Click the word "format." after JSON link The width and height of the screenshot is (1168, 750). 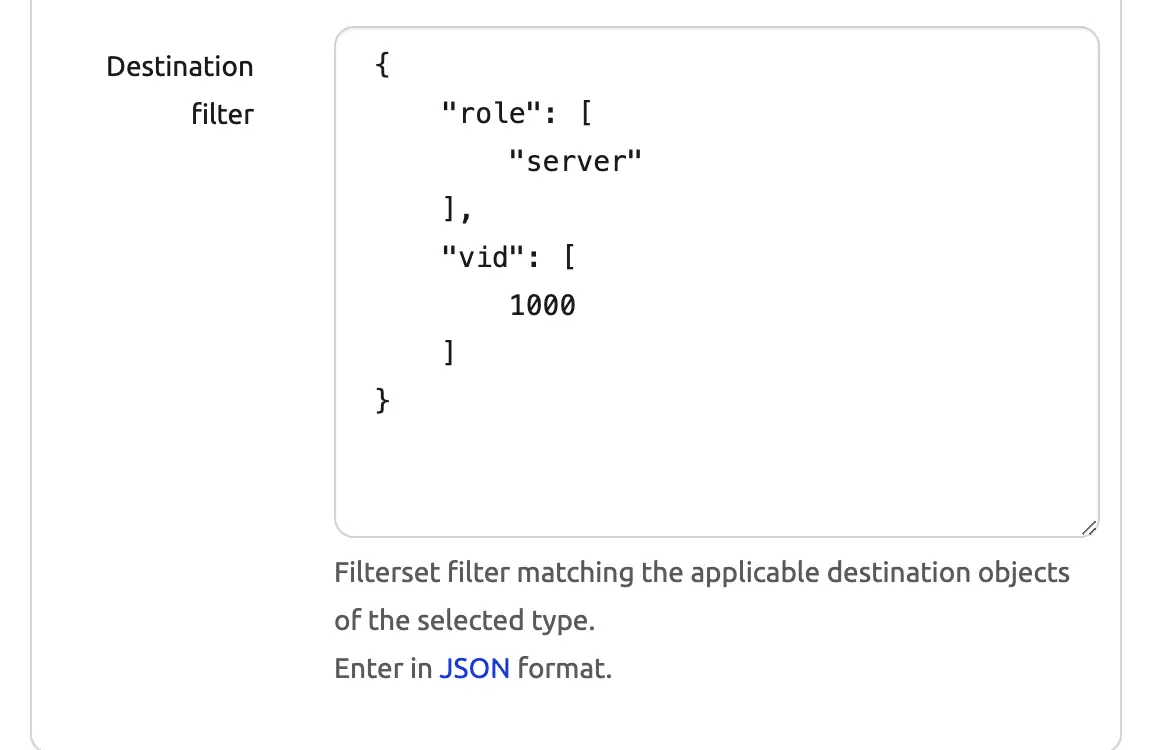[x=564, y=668]
